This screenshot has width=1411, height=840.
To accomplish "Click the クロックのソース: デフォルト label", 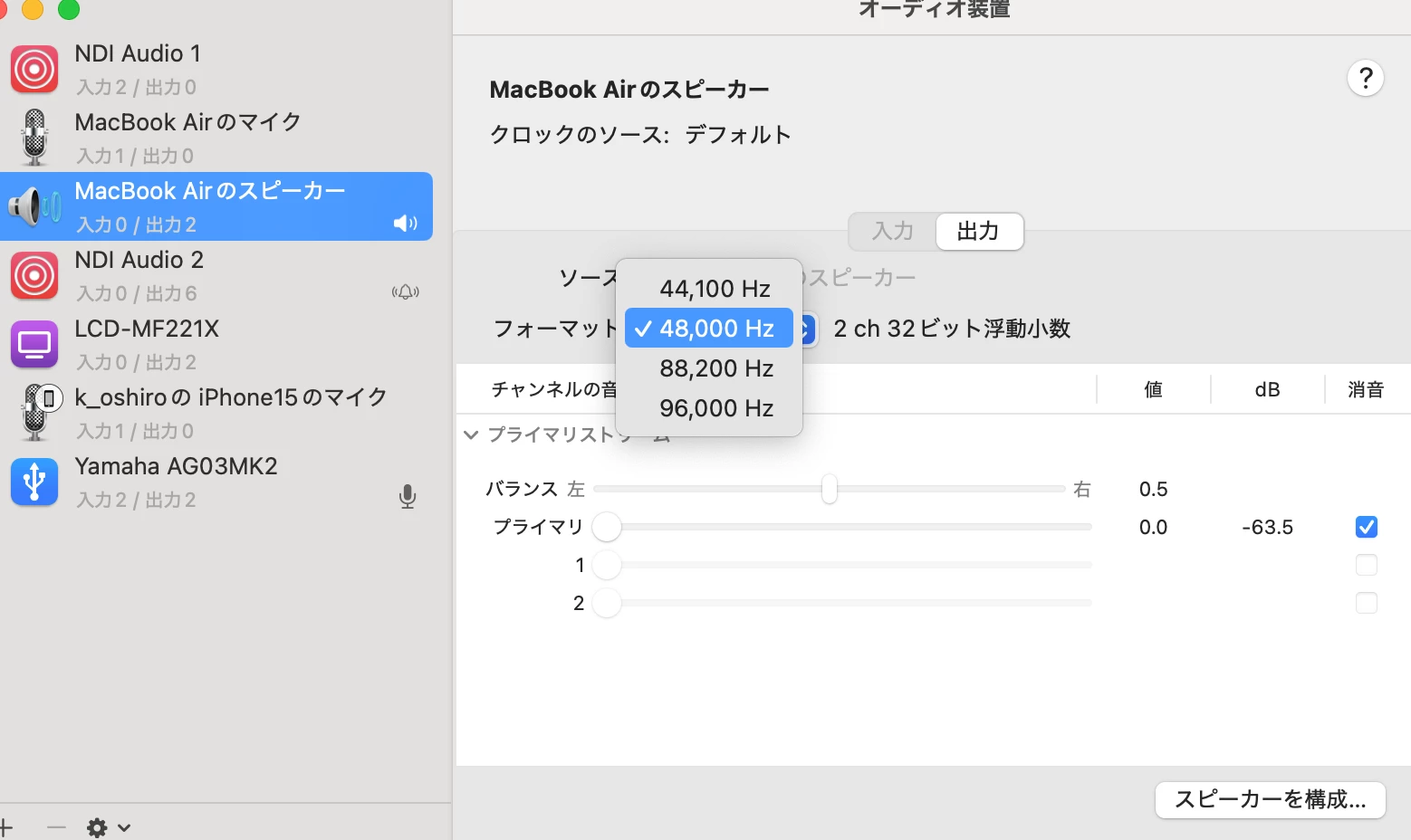I will (x=640, y=135).
